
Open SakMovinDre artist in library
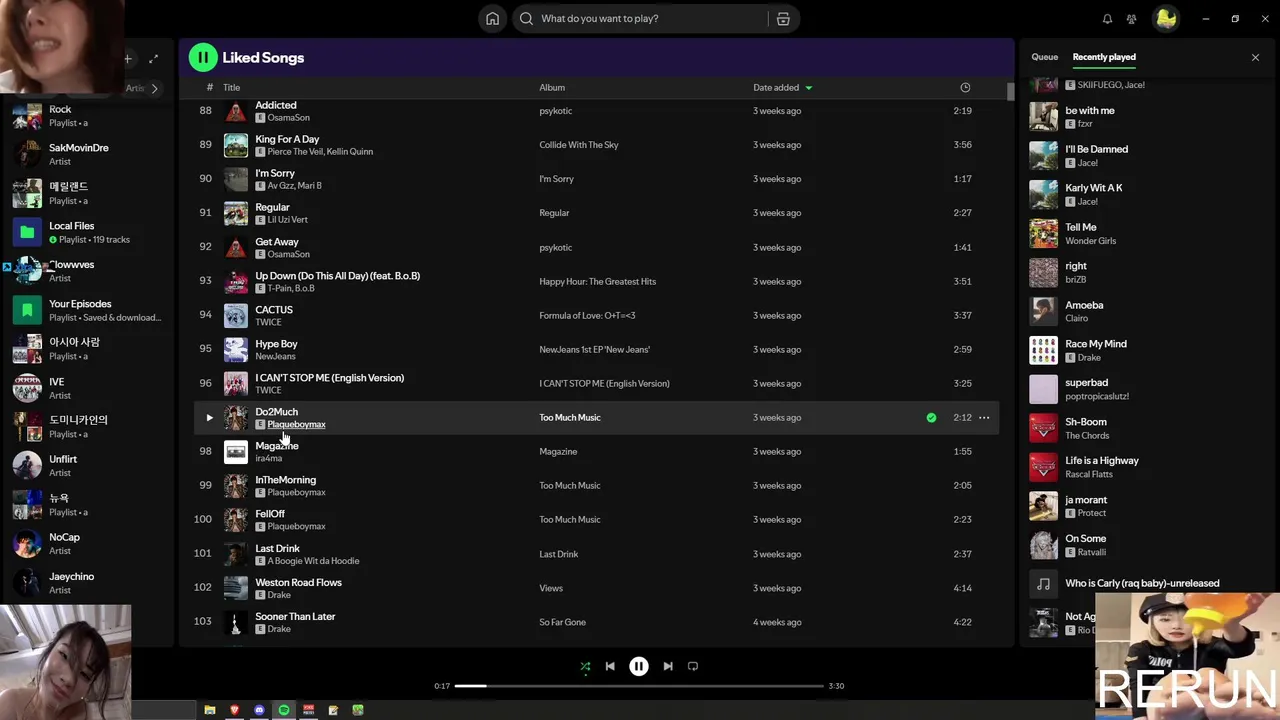pos(88,155)
